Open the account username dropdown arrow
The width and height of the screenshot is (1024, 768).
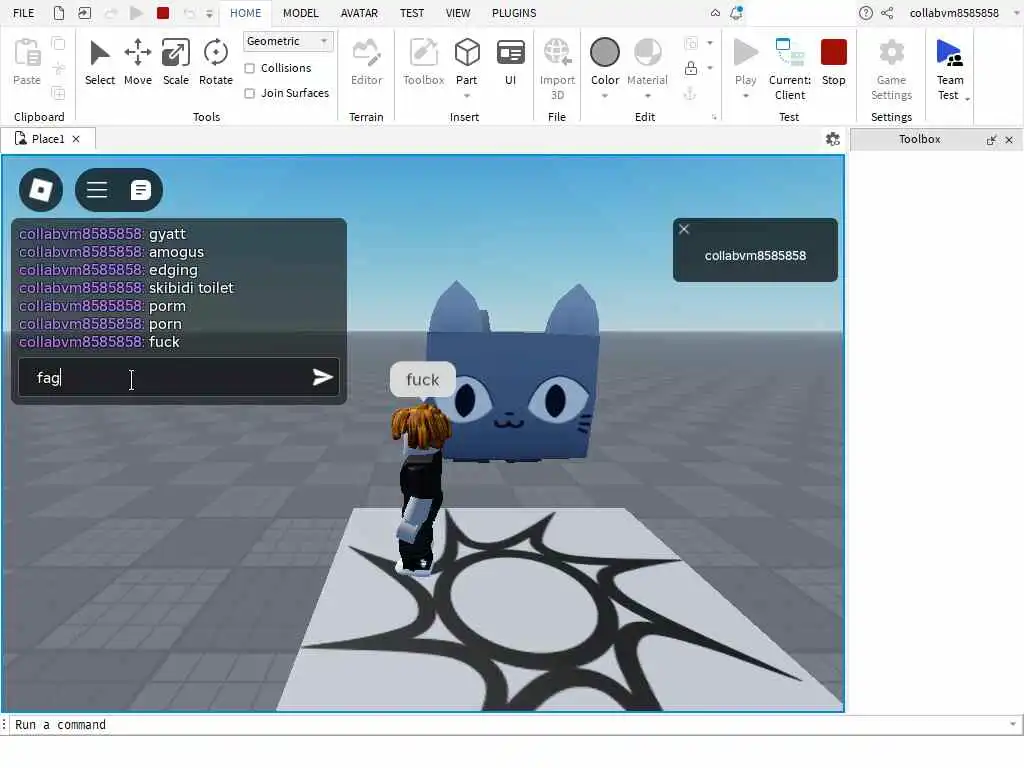coord(1016,13)
